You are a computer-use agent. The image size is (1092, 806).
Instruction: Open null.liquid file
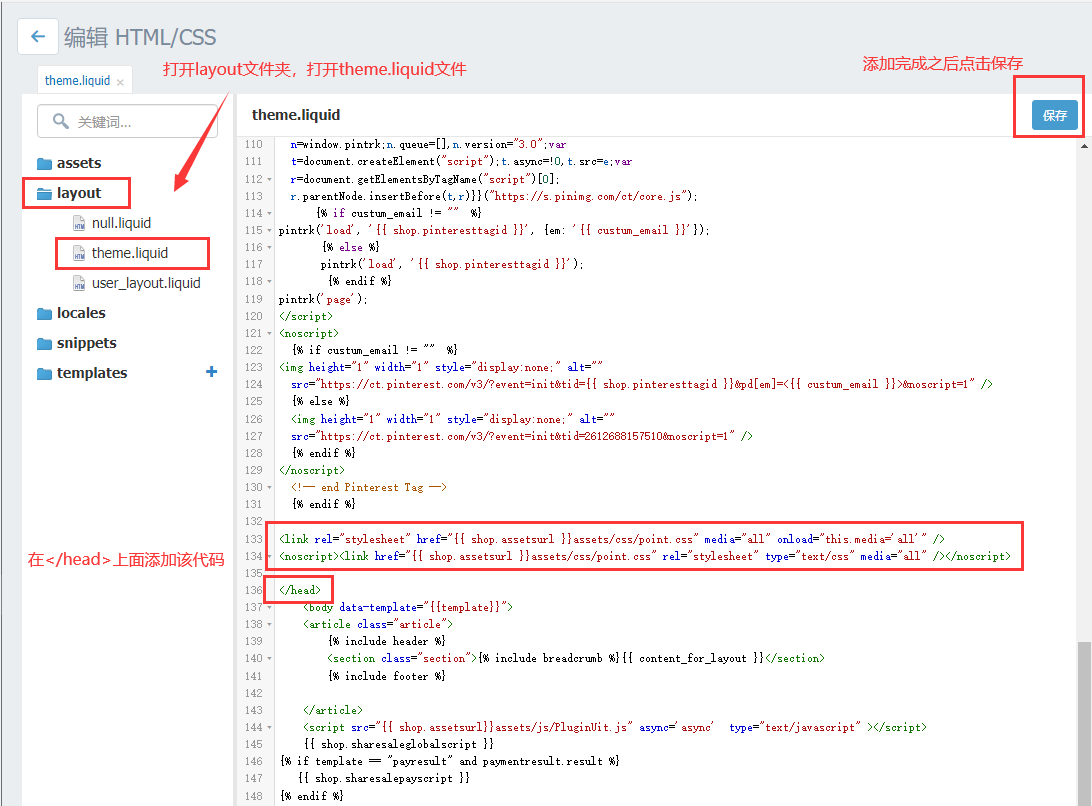(x=121, y=223)
